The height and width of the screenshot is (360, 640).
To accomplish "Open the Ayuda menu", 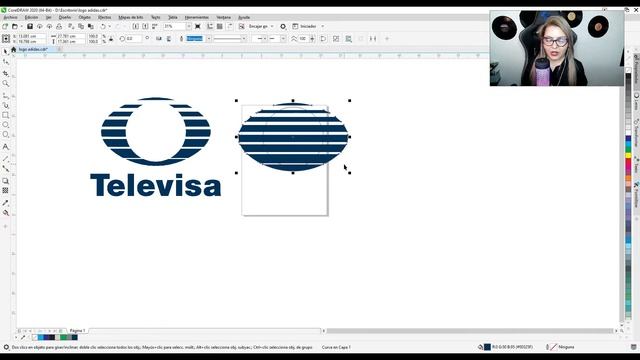I will coord(244,18).
